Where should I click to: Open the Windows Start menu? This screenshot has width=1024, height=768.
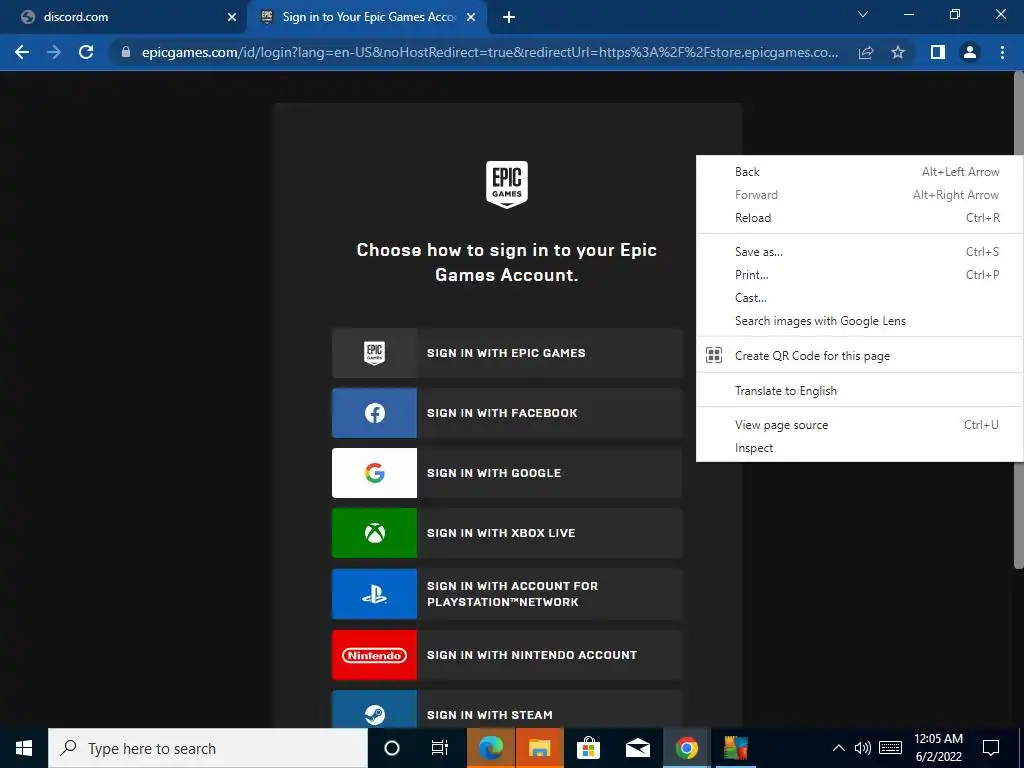pos(24,748)
